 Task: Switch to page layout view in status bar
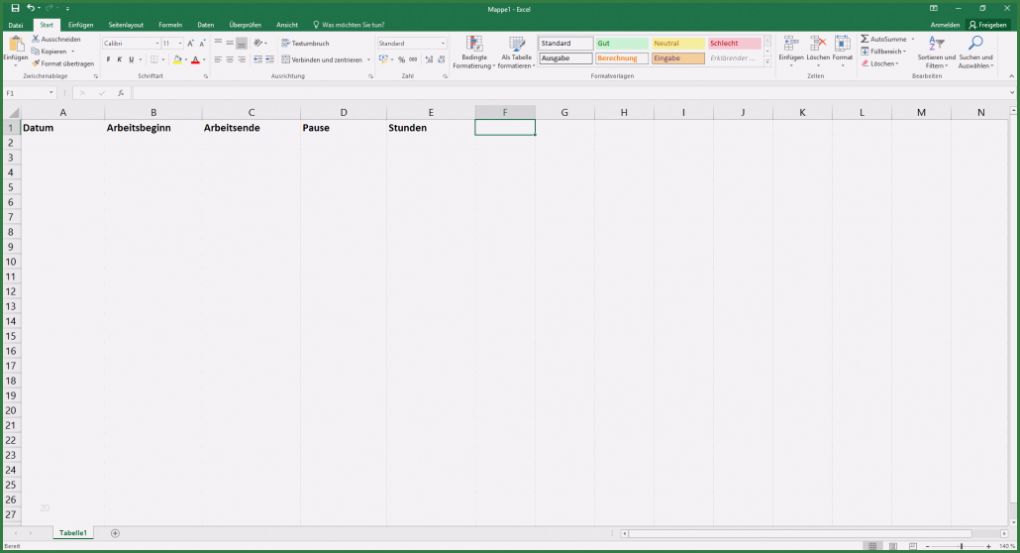pyautogui.click(x=892, y=546)
